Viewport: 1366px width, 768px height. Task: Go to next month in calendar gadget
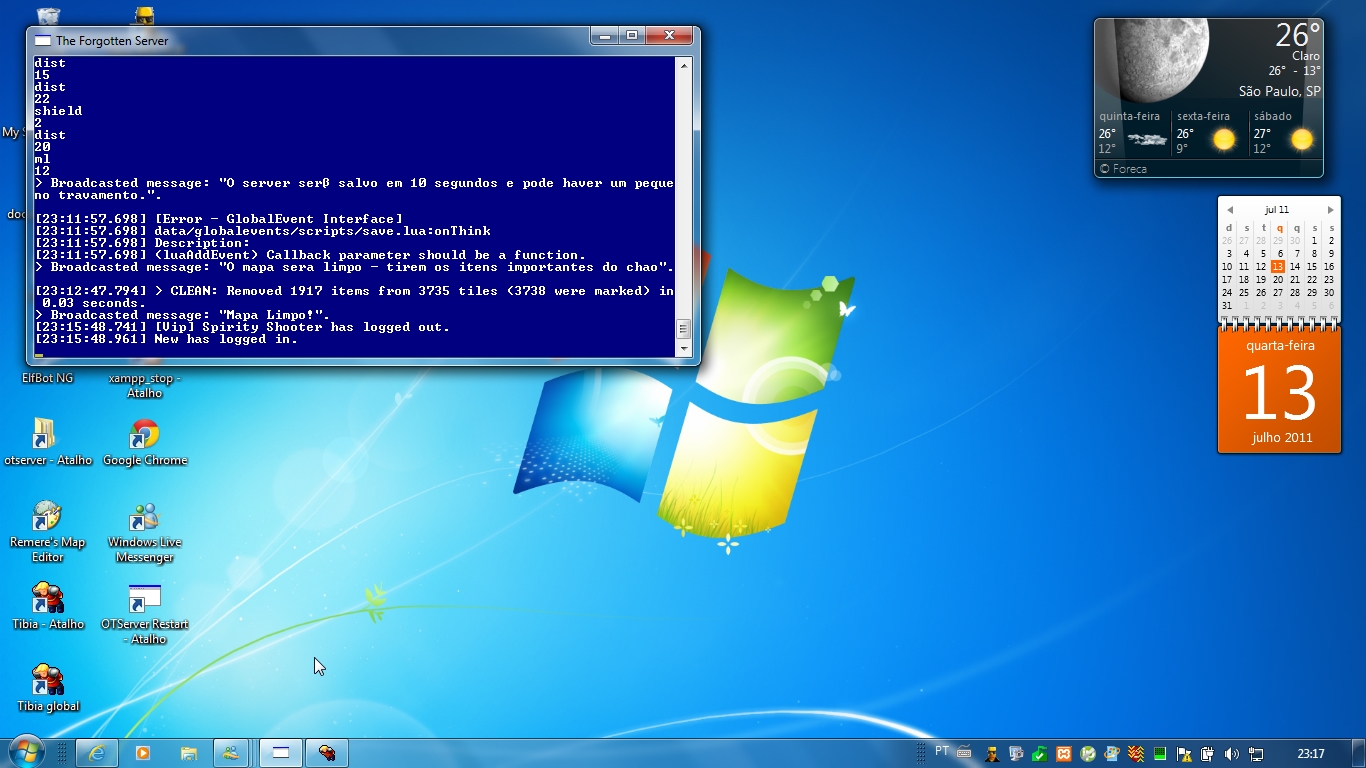point(1330,210)
